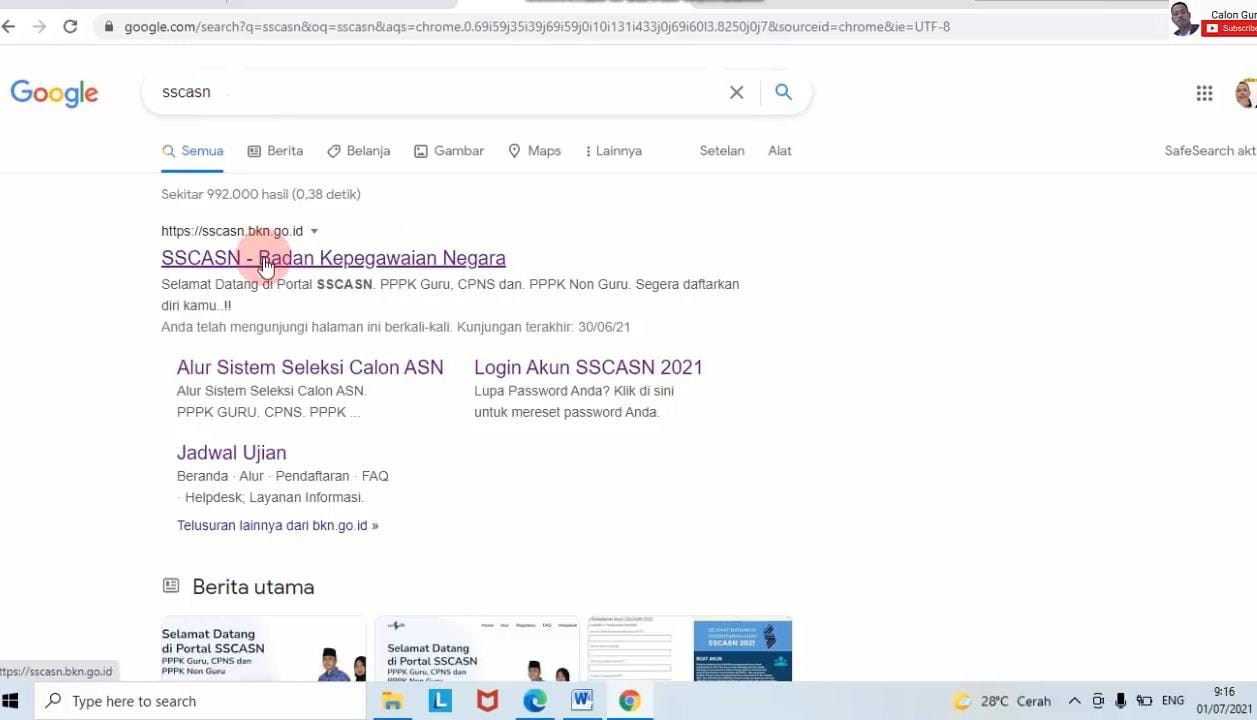This screenshot has width=1257, height=720.
Task: Click the page reload icon
Action: [x=70, y=26]
